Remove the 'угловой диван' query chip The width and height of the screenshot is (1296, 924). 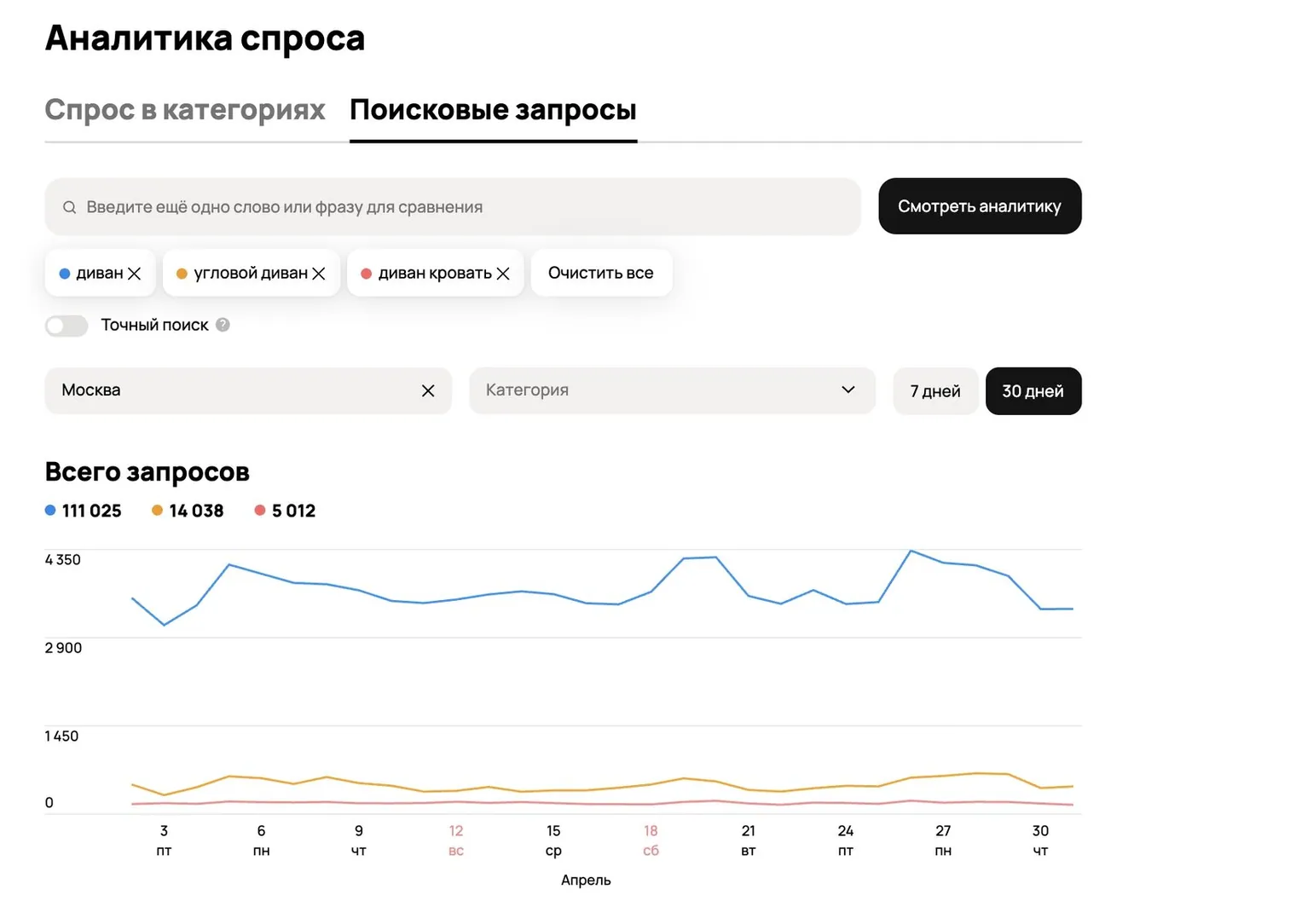(319, 274)
